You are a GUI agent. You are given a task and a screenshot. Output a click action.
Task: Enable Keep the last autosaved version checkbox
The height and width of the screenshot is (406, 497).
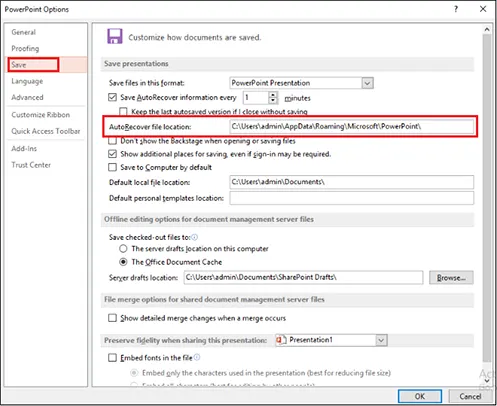point(123,111)
